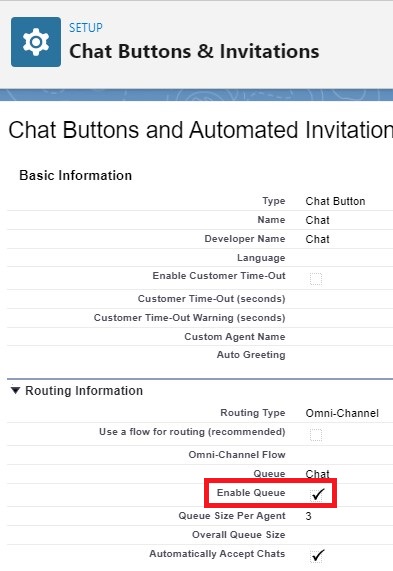
Task: Click the Automatically Accept Chats label
Action: 217,554
